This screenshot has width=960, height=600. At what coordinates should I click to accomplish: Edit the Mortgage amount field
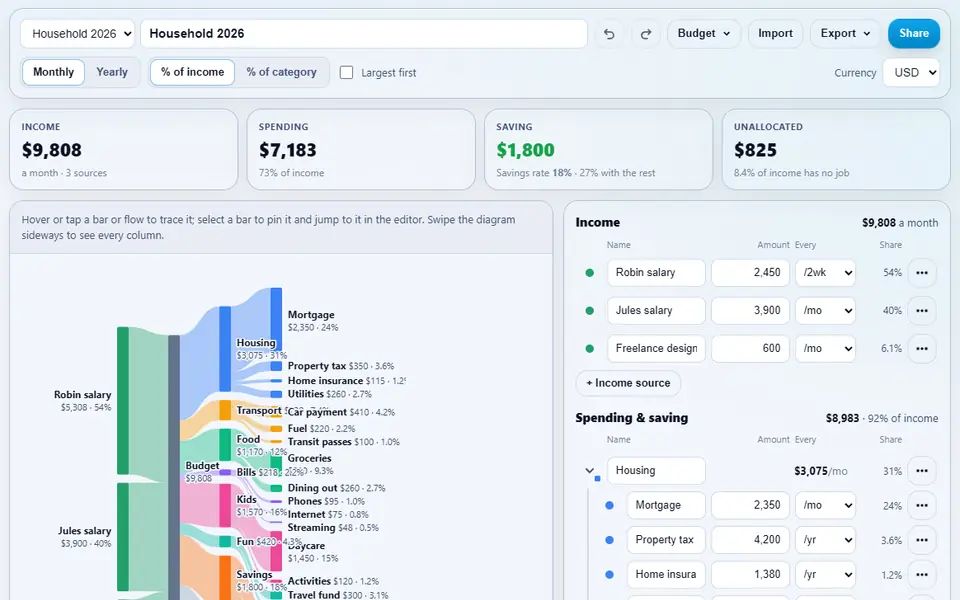point(750,505)
